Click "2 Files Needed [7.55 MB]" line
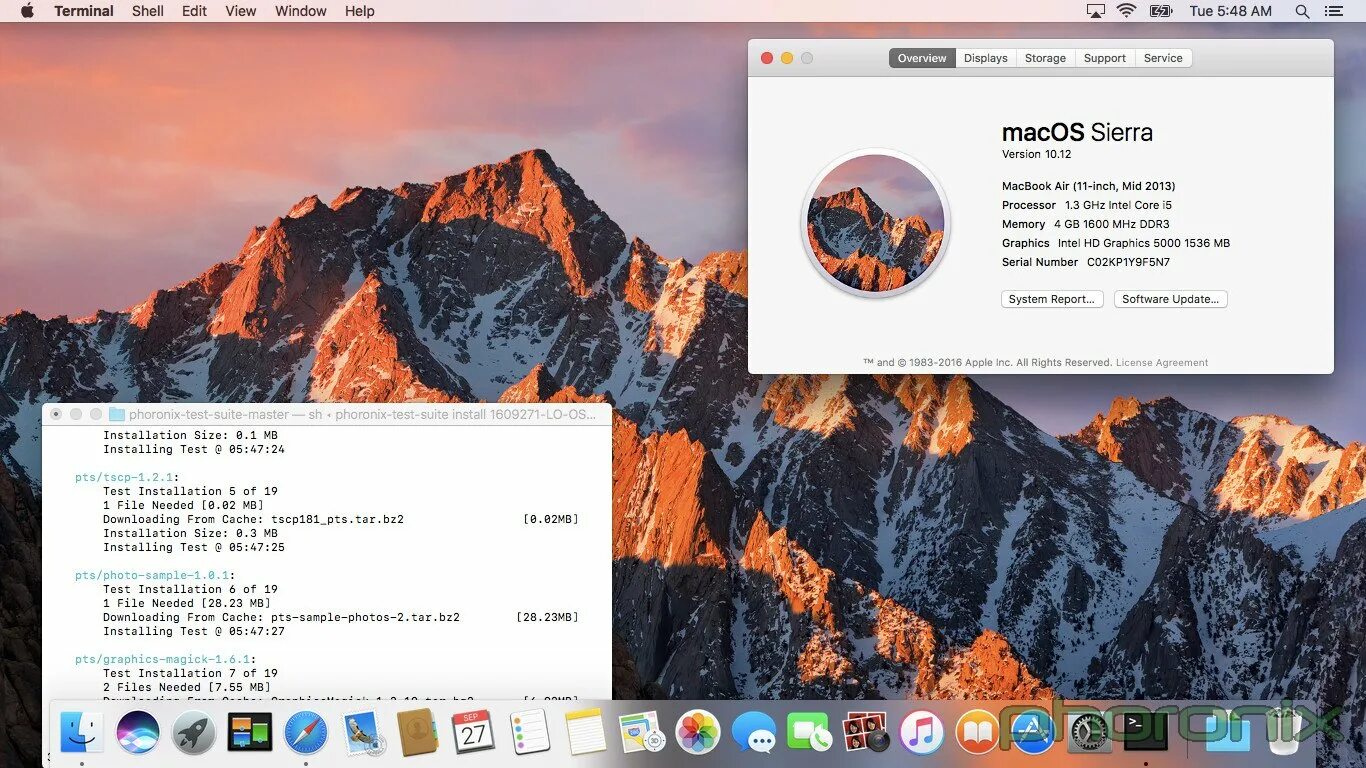 pos(187,687)
